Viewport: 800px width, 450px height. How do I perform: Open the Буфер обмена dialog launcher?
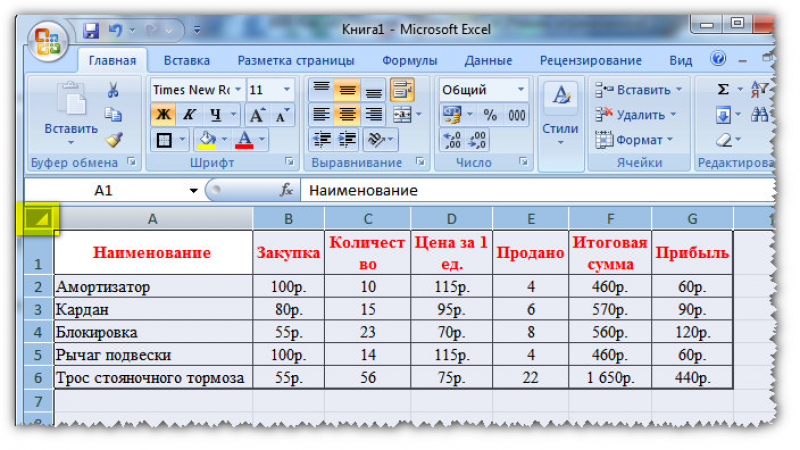(132, 162)
